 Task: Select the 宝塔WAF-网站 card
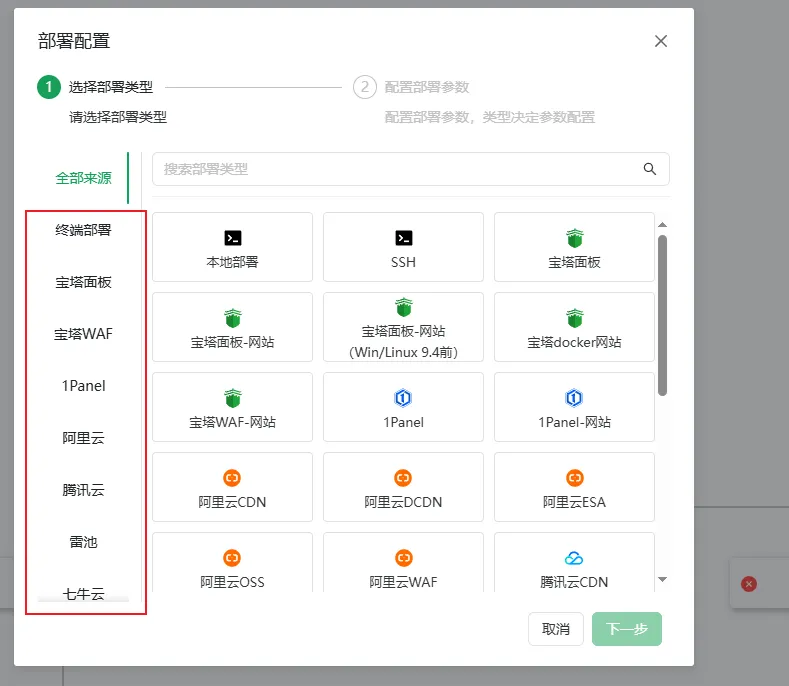click(232, 407)
